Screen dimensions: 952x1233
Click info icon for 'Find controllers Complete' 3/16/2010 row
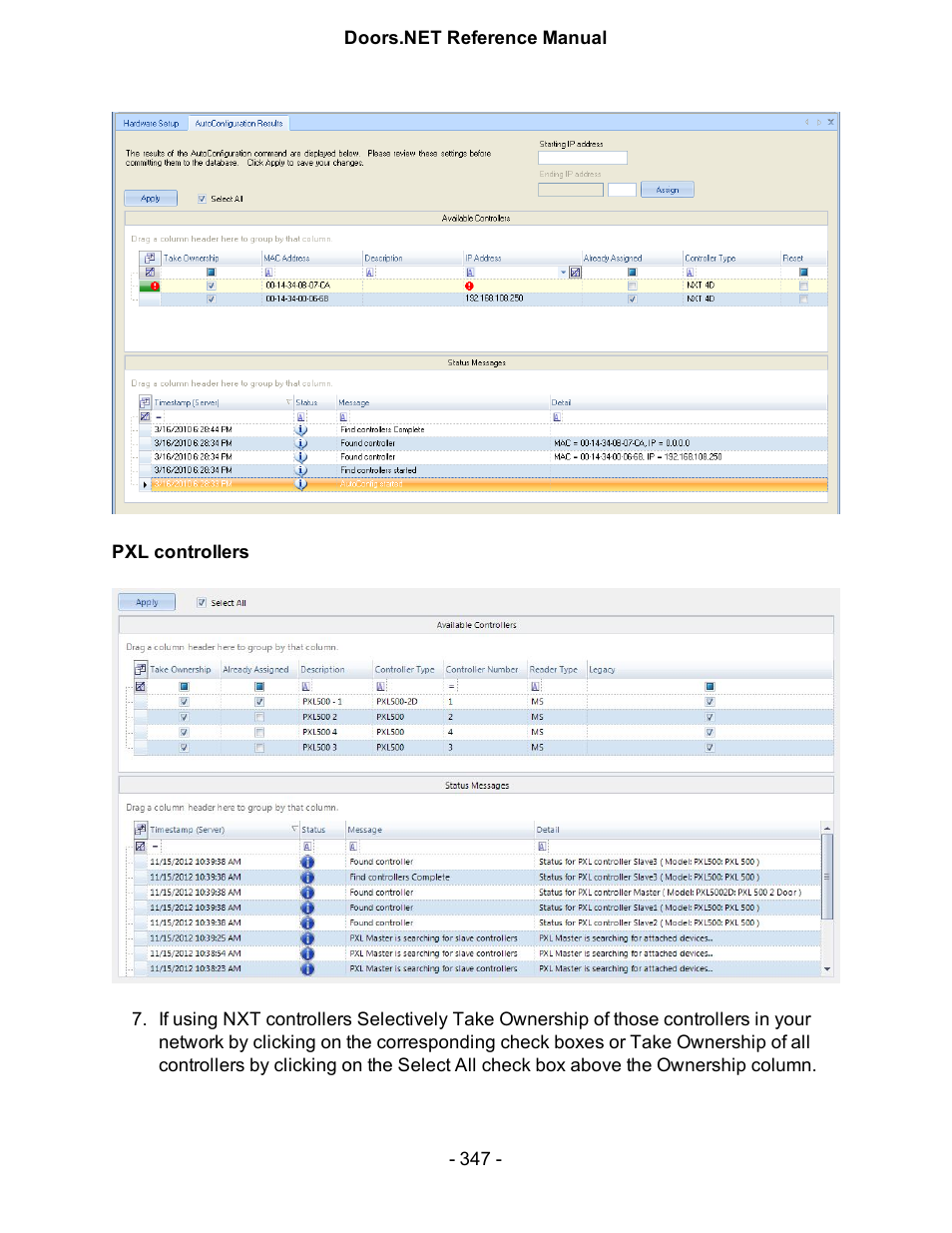click(x=301, y=429)
